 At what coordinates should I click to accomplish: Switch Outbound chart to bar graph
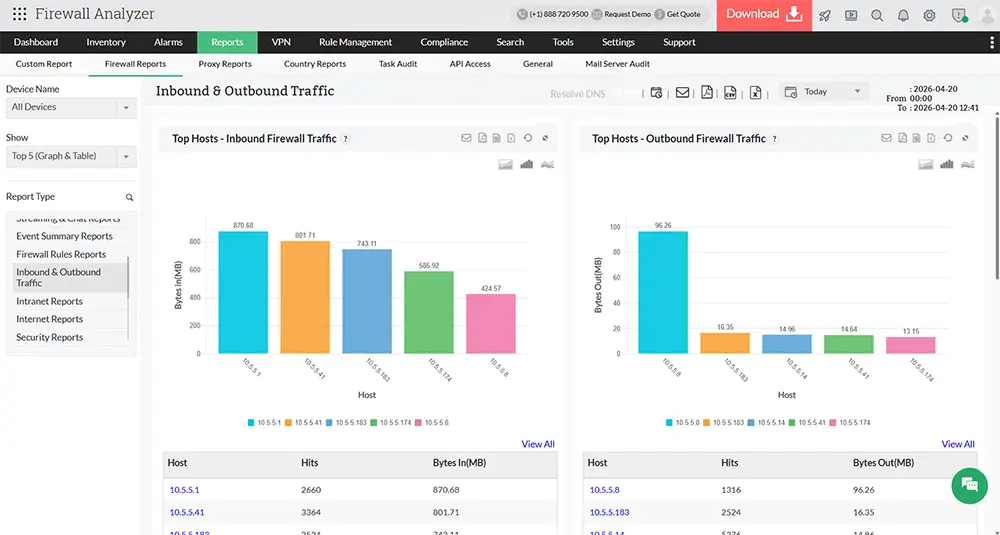[x=946, y=165]
